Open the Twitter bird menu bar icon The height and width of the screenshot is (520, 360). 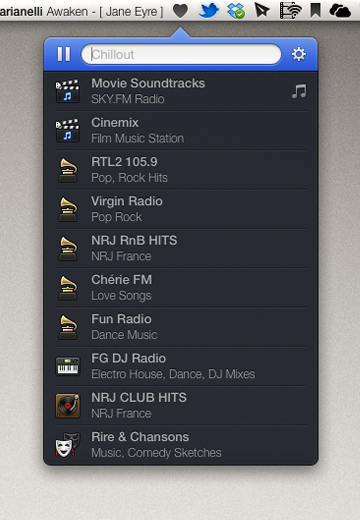click(209, 10)
